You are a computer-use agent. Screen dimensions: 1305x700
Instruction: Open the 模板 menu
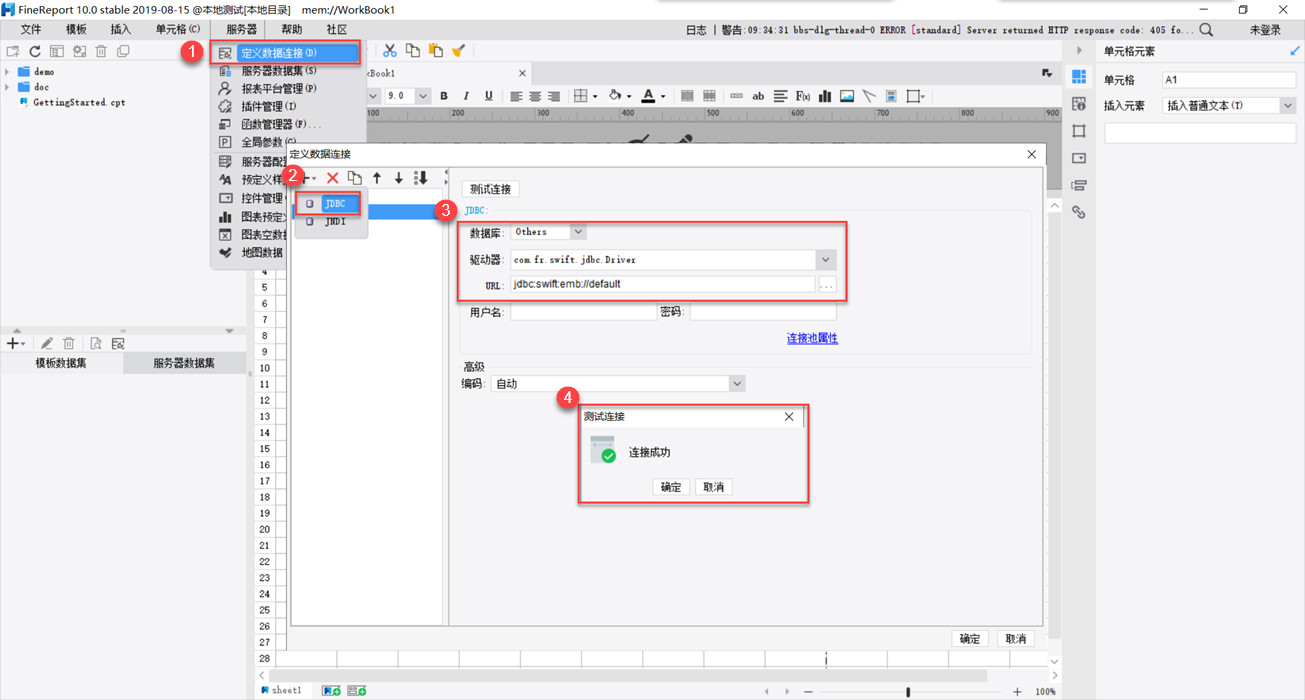pyautogui.click(x=76, y=30)
